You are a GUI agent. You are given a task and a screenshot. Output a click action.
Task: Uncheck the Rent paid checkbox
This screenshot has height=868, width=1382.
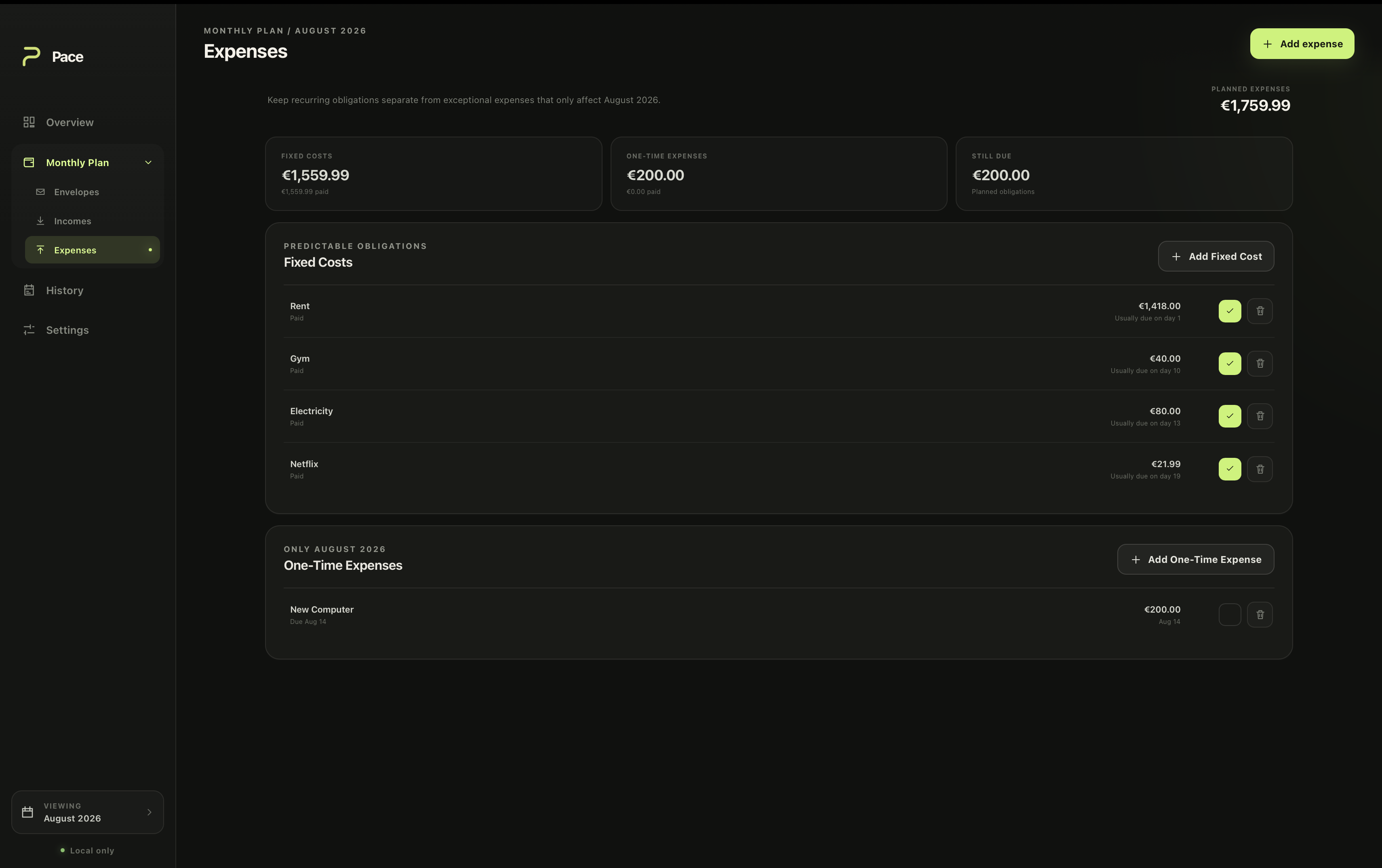coord(1230,311)
